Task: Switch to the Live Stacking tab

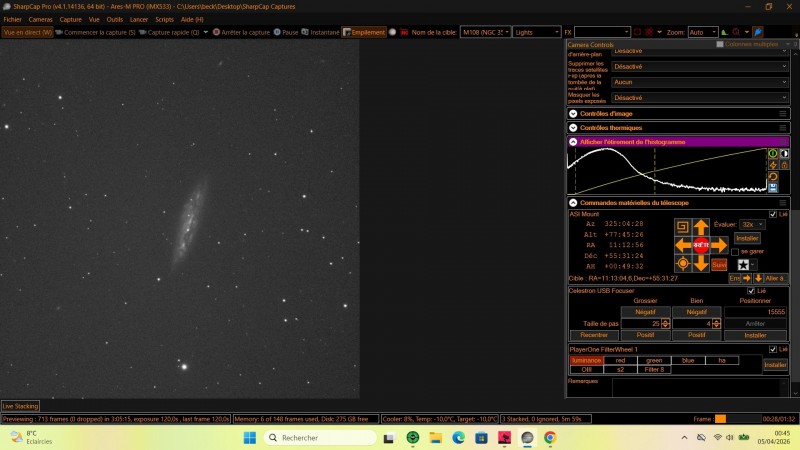Action: 20,406
